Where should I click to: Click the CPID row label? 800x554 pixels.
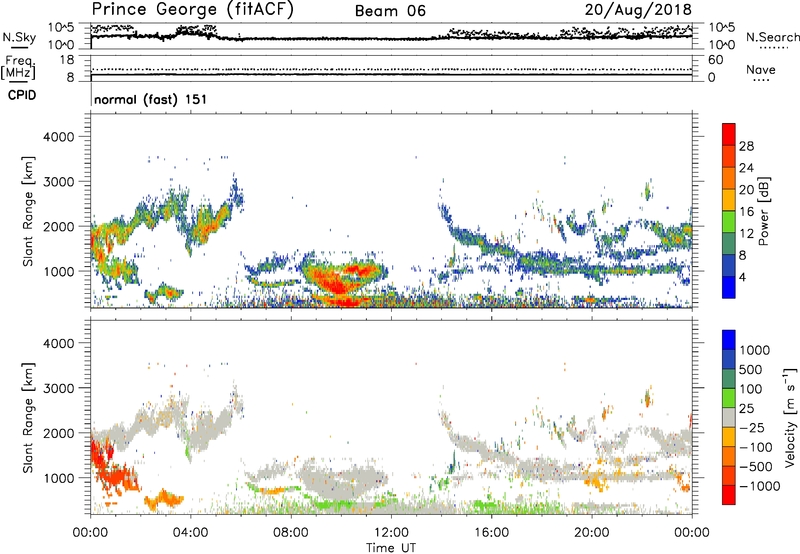click(x=22, y=95)
